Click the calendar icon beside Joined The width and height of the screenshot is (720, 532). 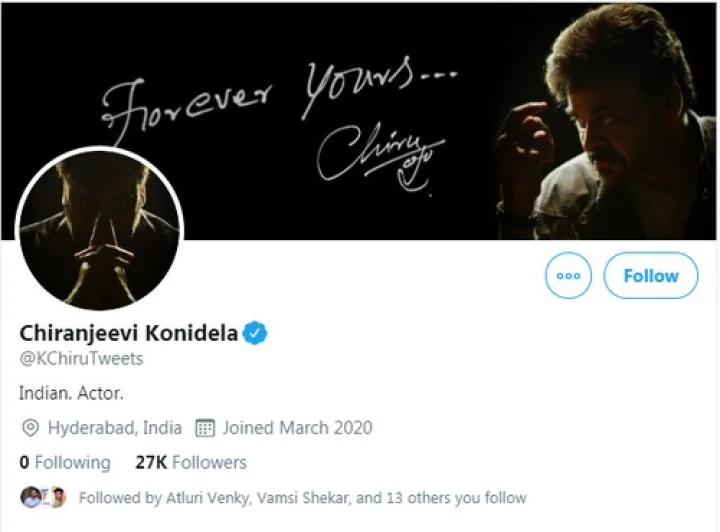[205, 428]
